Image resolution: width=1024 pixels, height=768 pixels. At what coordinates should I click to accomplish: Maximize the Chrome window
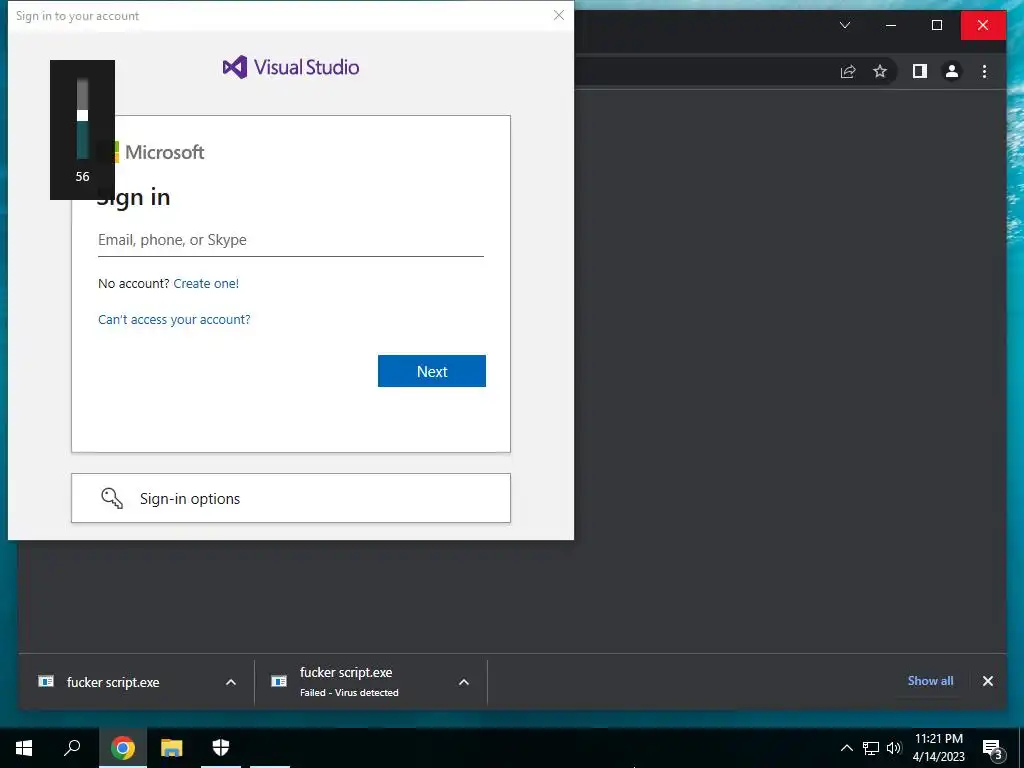pyautogui.click(x=936, y=25)
